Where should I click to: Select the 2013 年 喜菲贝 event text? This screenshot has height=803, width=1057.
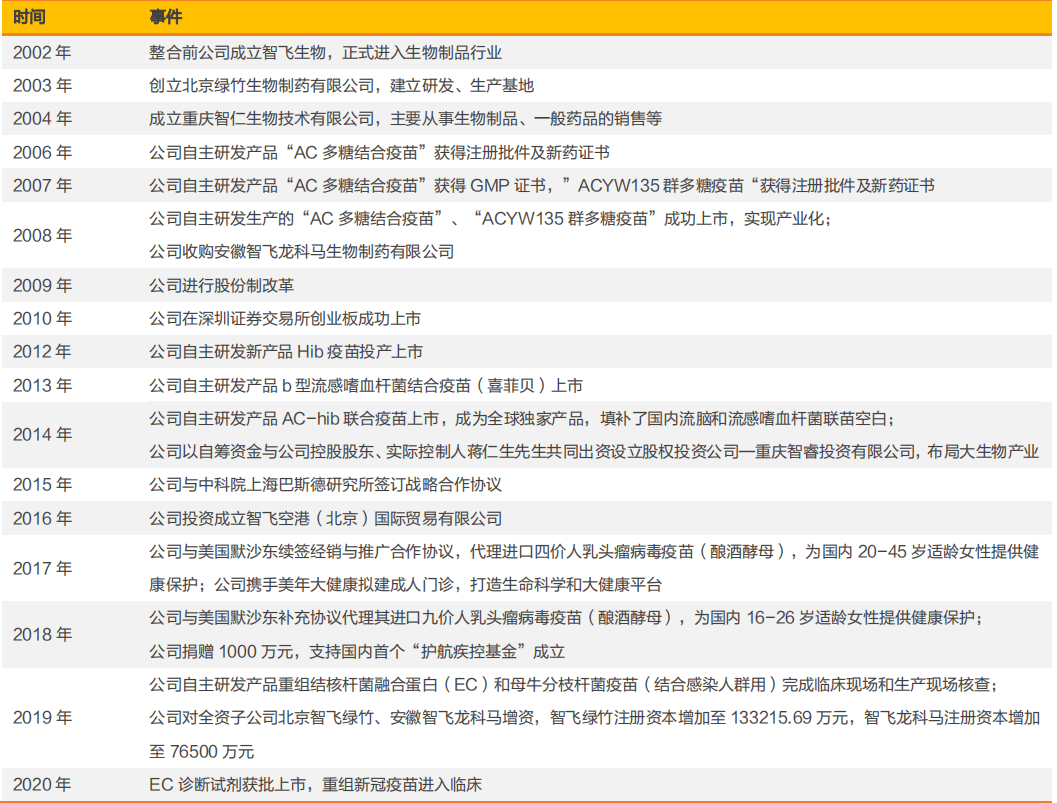click(365, 386)
